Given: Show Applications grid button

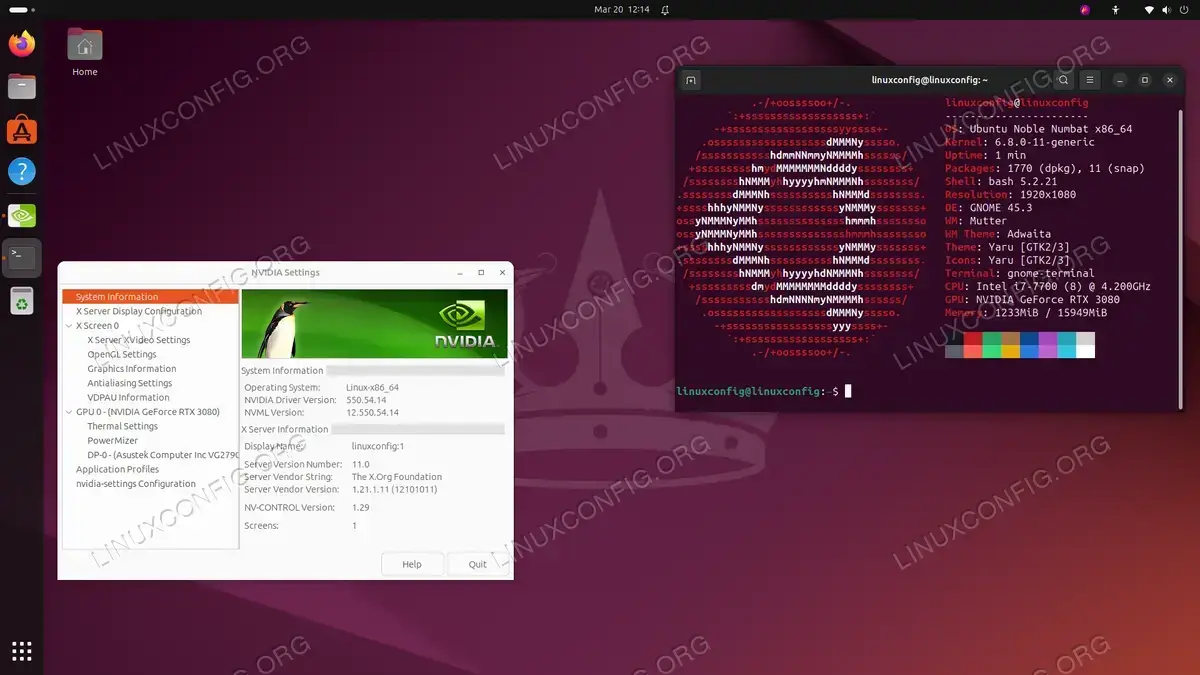Looking at the screenshot, I should pyautogui.click(x=22, y=651).
